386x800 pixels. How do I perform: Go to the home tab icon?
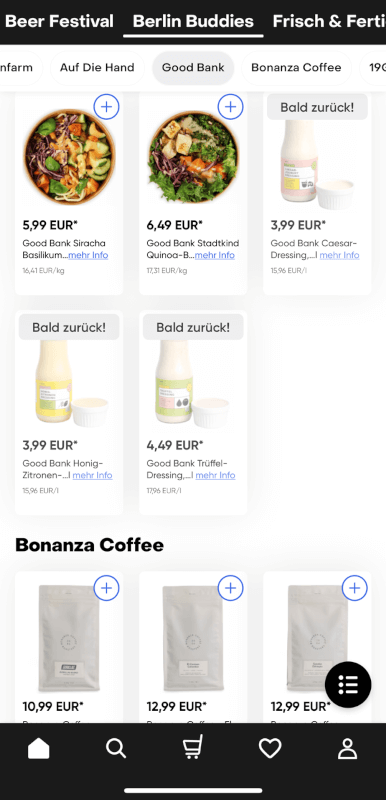coord(39,748)
